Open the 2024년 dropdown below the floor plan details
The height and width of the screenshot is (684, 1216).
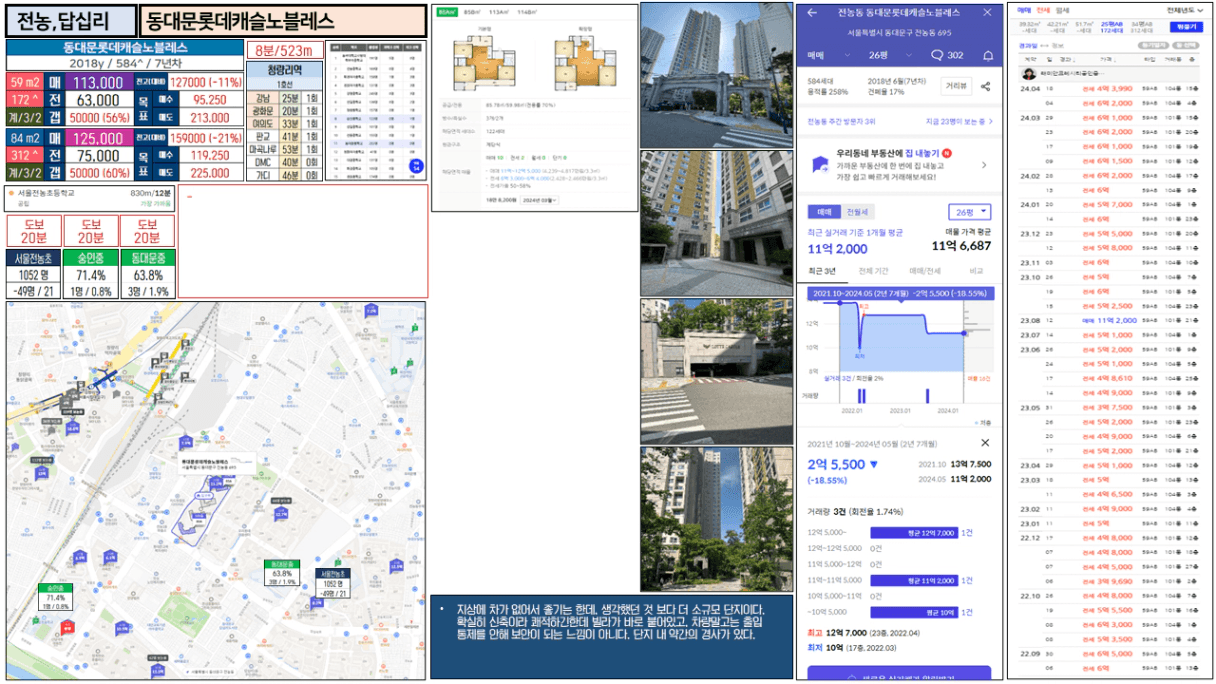click(539, 200)
